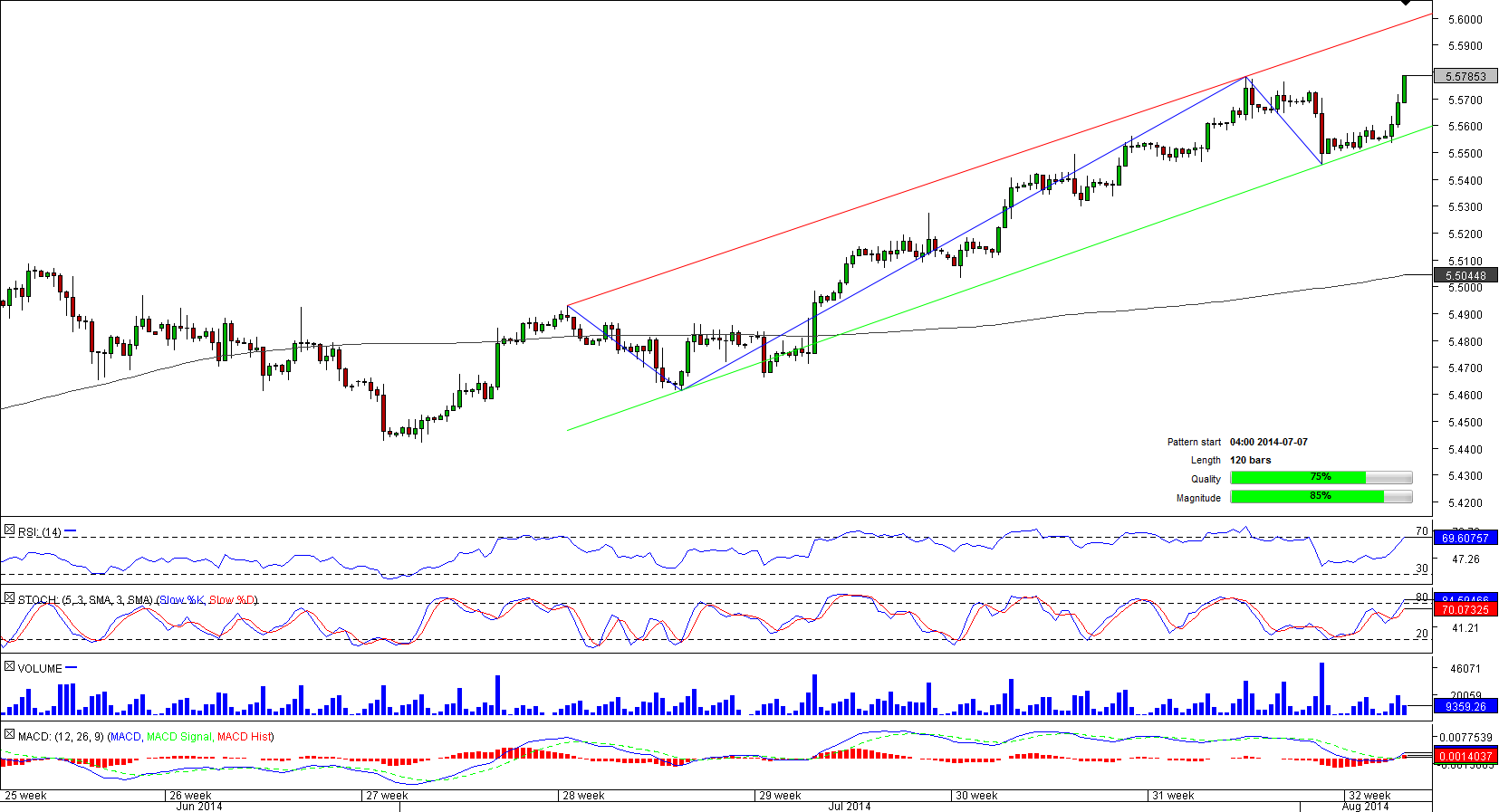Click the Length 120 bars value

(1251, 461)
